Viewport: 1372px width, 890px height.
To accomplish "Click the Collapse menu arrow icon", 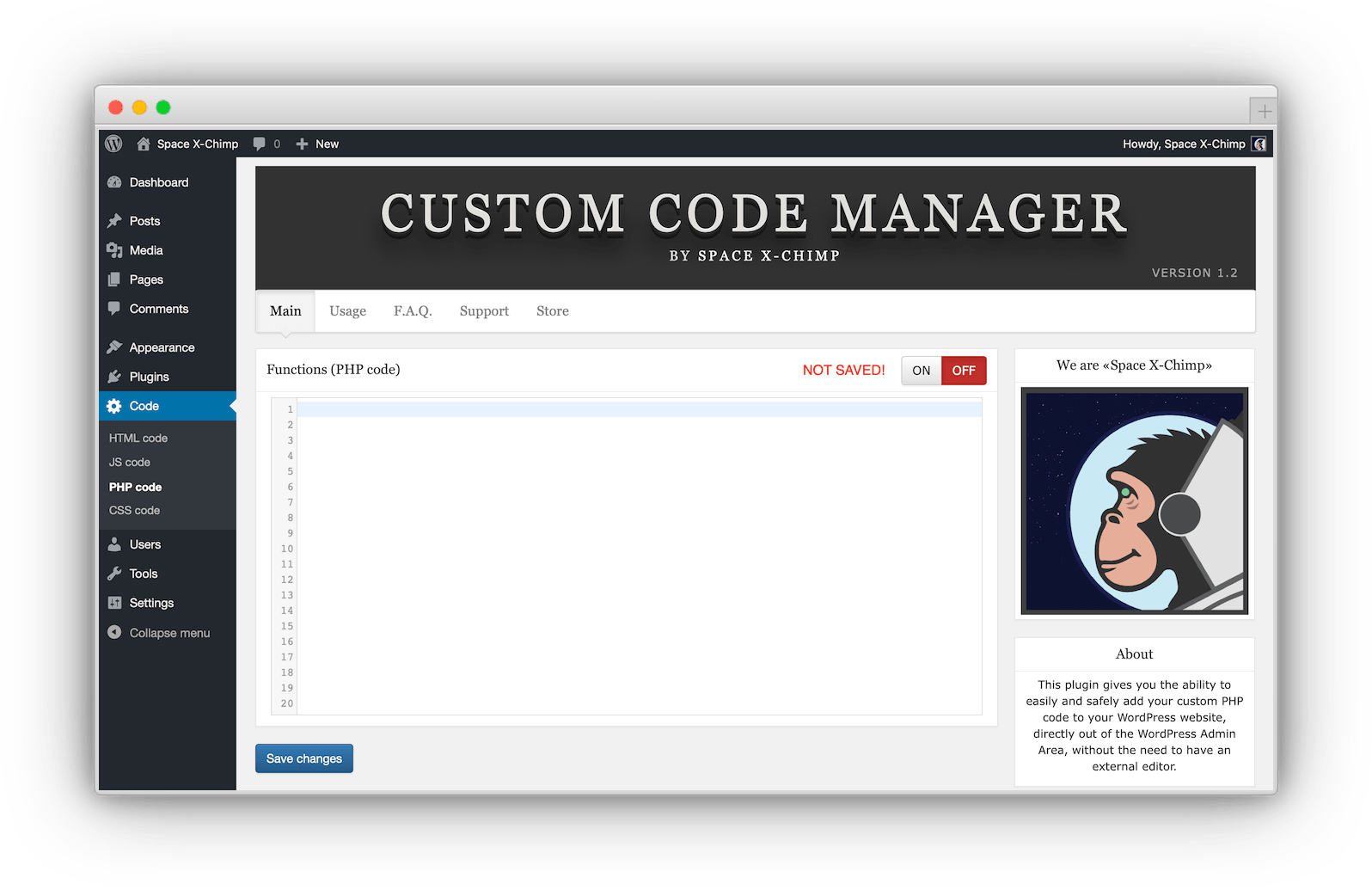I will coord(114,632).
